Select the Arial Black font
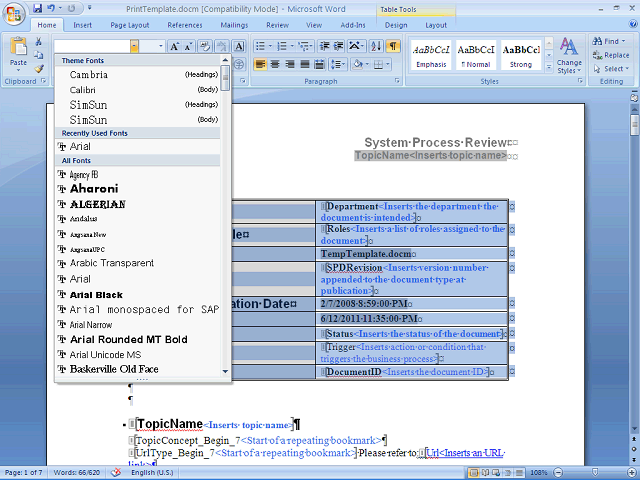This screenshot has height=480, width=640. pos(138,295)
